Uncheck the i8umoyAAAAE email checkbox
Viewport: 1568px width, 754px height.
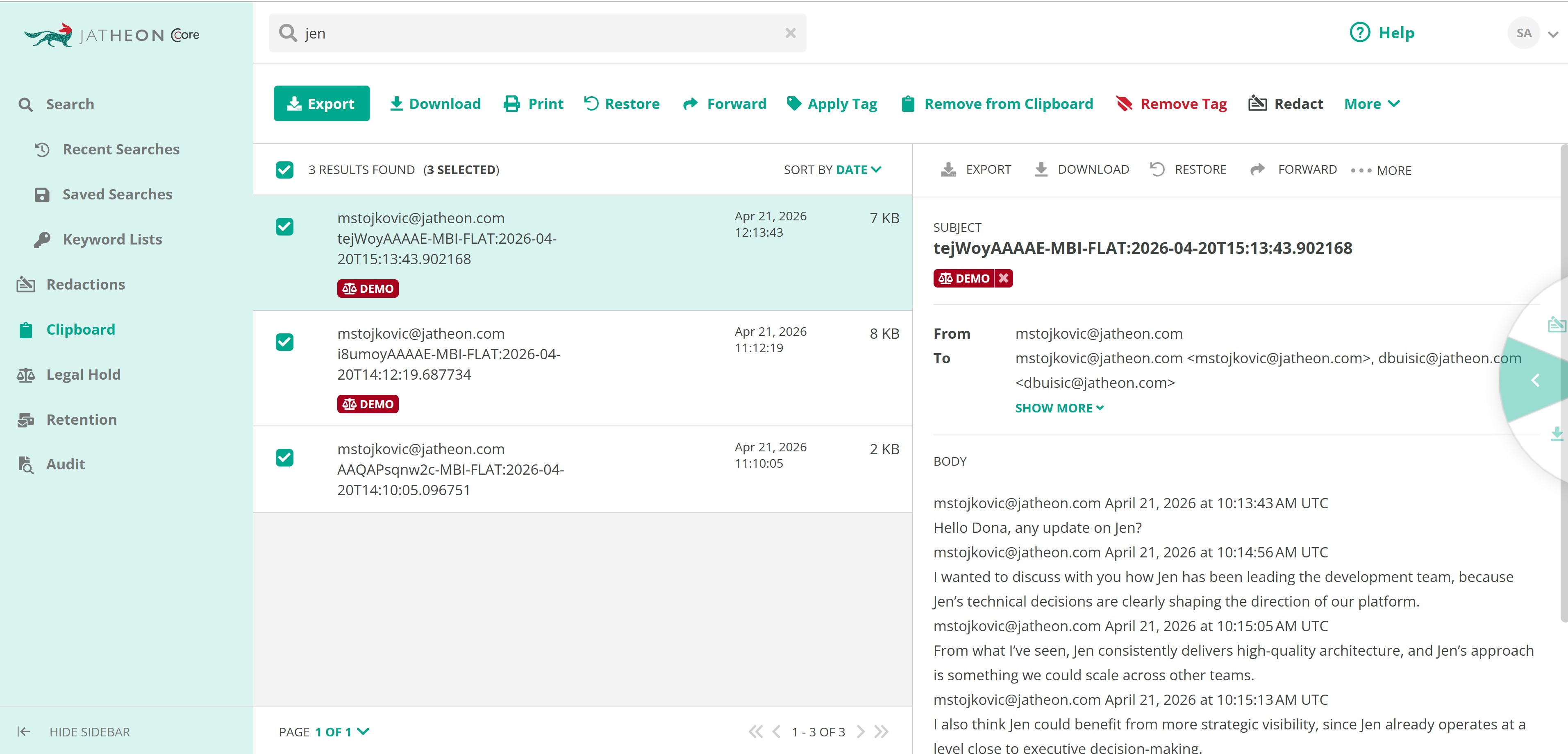click(284, 342)
